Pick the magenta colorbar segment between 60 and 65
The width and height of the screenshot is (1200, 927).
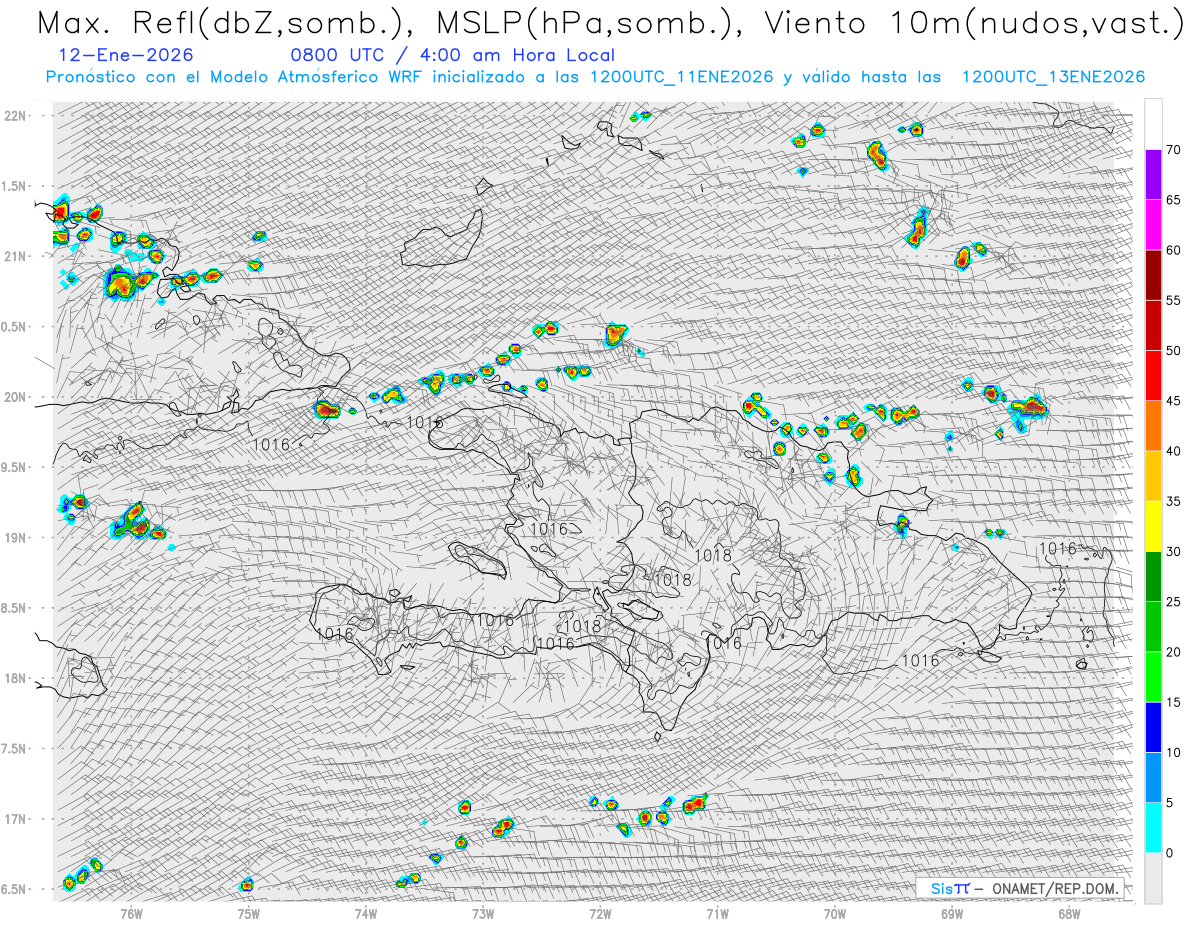[1153, 225]
